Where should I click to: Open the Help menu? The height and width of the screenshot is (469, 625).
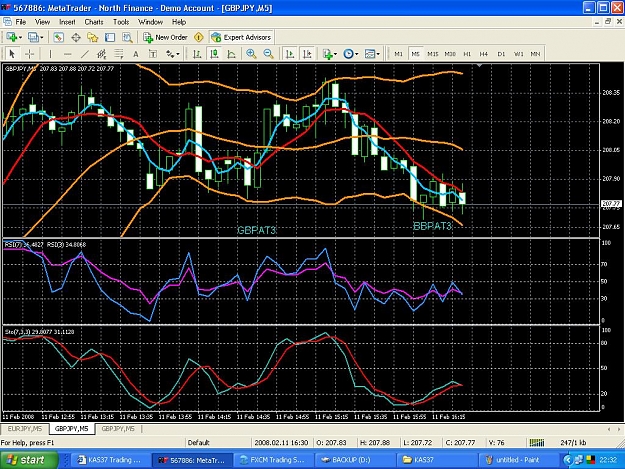point(179,22)
